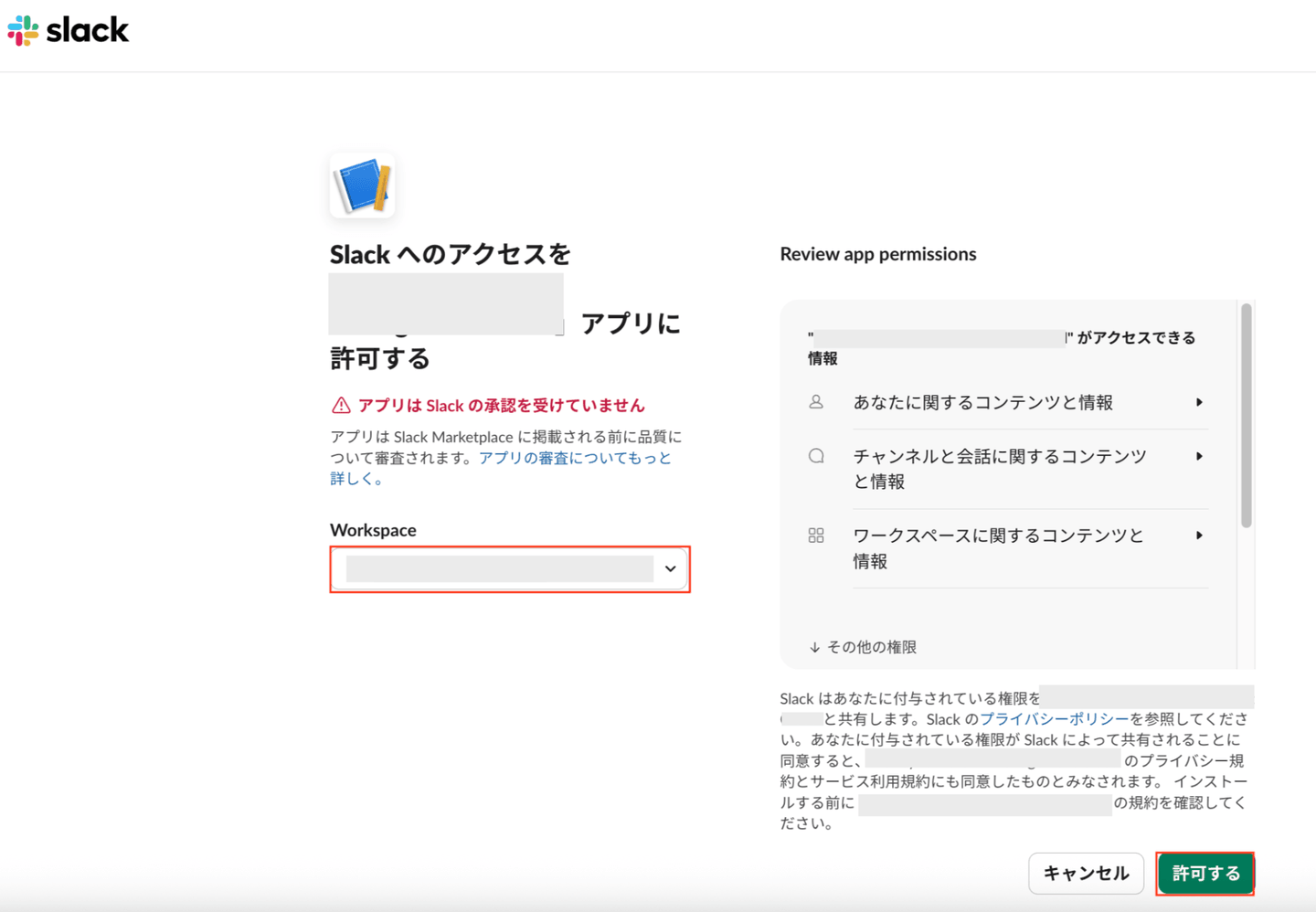Click the permissions panel scrollbar

[1246, 416]
